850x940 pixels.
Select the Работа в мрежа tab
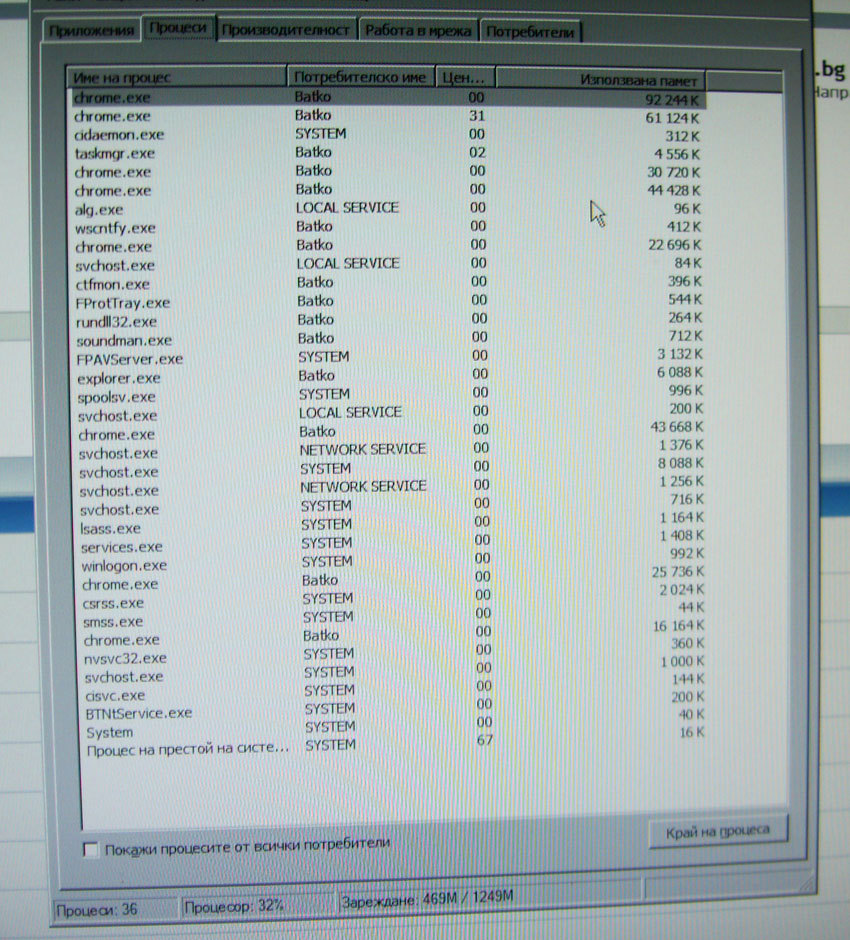pyautogui.click(x=418, y=31)
